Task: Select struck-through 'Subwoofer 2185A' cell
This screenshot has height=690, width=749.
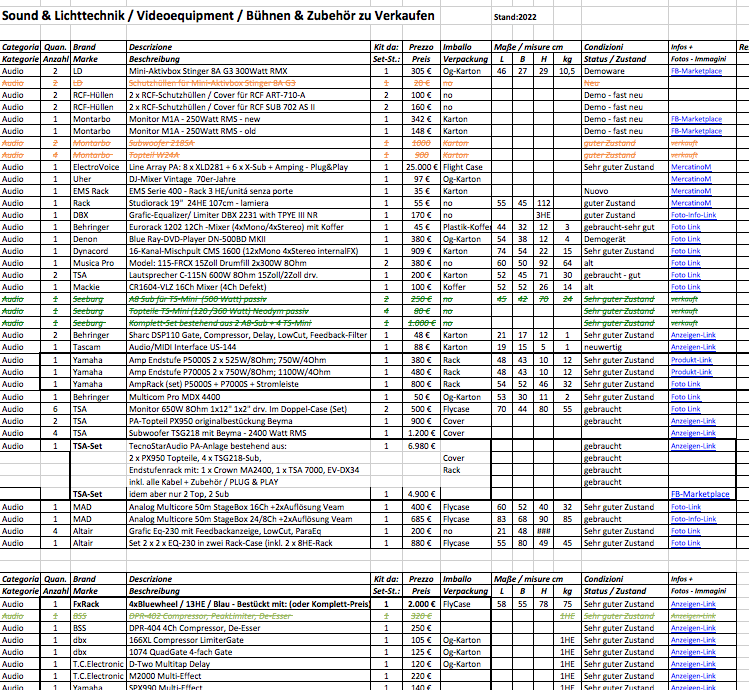Action: coord(248,143)
